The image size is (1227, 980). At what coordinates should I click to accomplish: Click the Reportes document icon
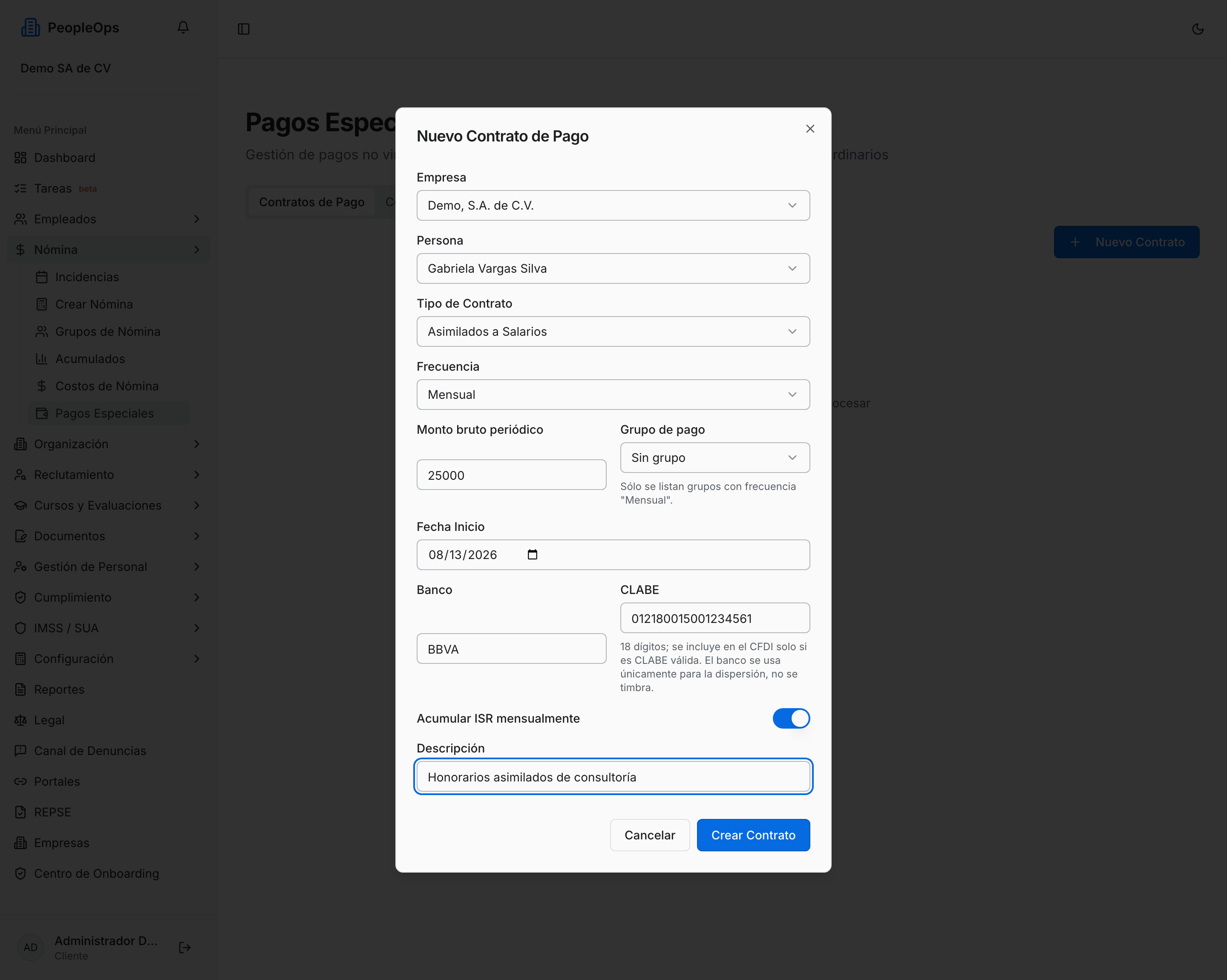pyautogui.click(x=20, y=690)
